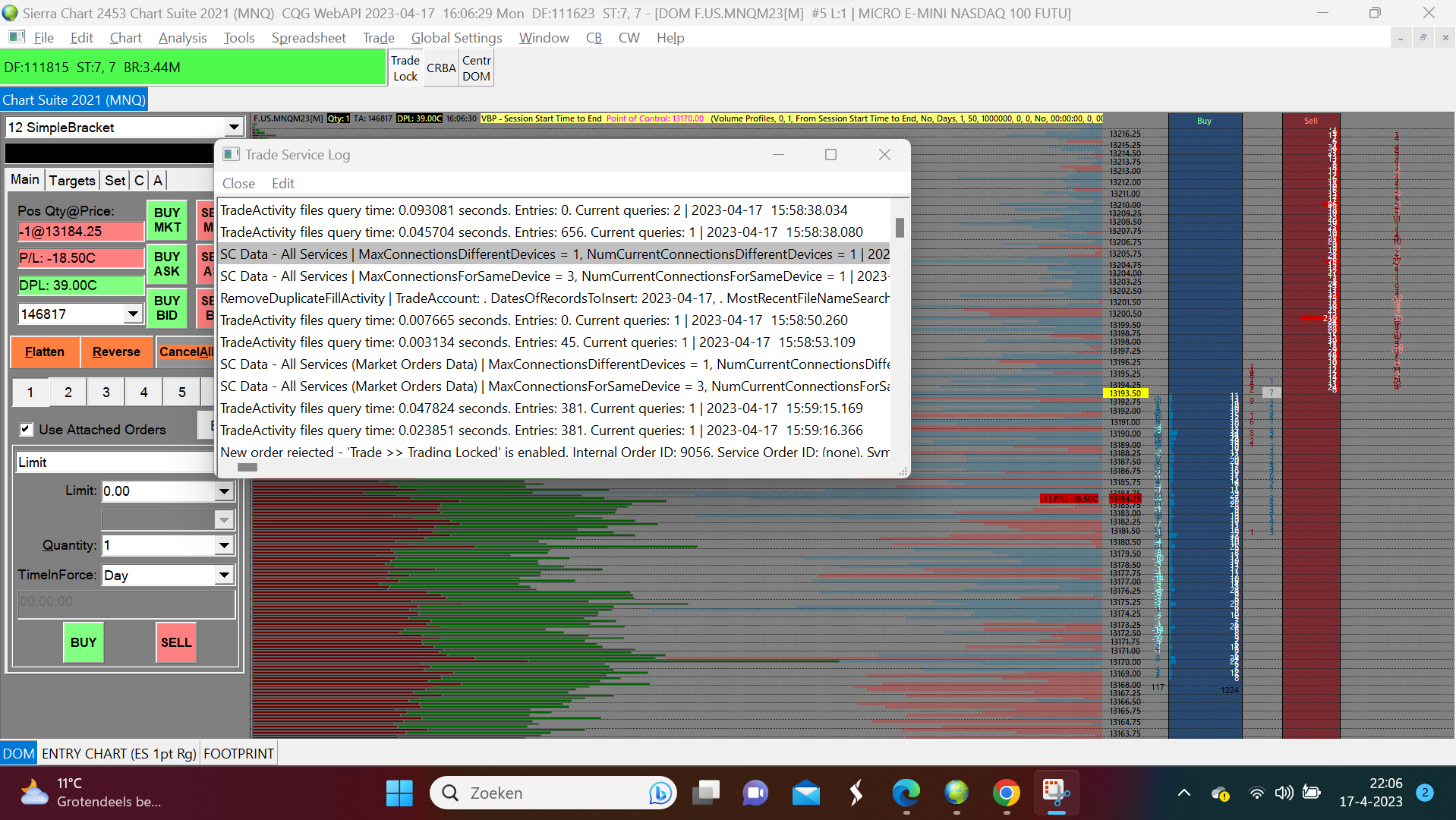
Task: Open the File menu
Action: tap(43, 38)
